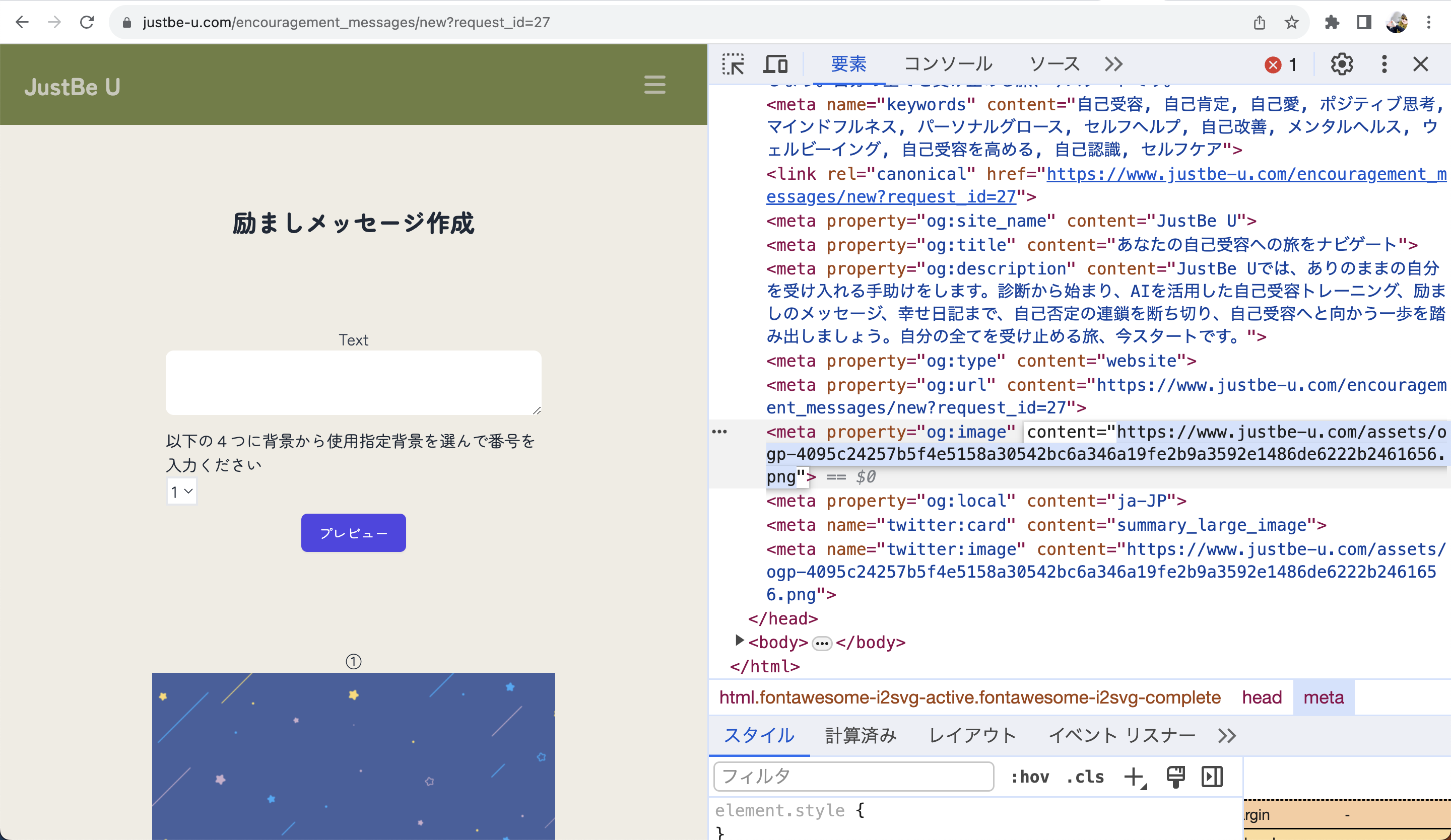Select the og:type website meta line
Image resolution: width=1451 pixels, height=840 pixels.
[981, 361]
